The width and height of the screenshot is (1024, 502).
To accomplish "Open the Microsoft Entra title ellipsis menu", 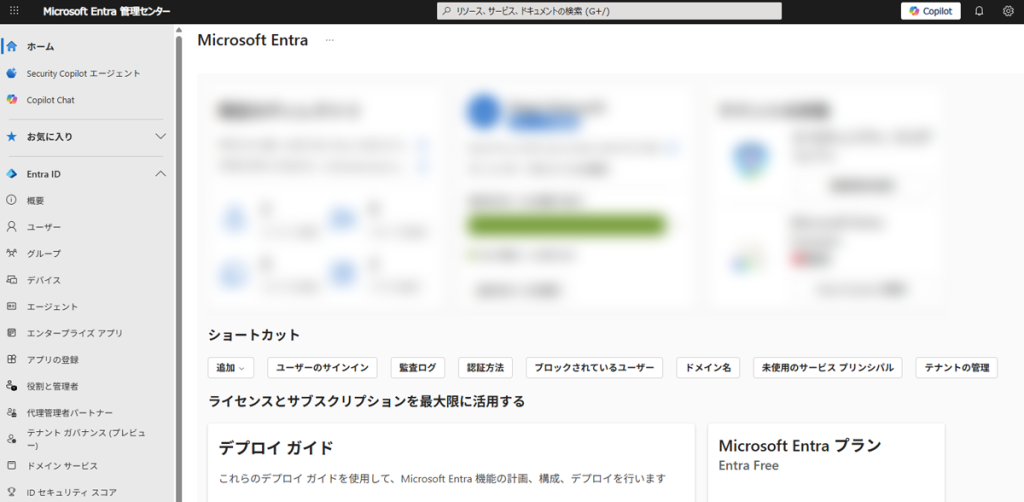I will pyautogui.click(x=330, y=40).
